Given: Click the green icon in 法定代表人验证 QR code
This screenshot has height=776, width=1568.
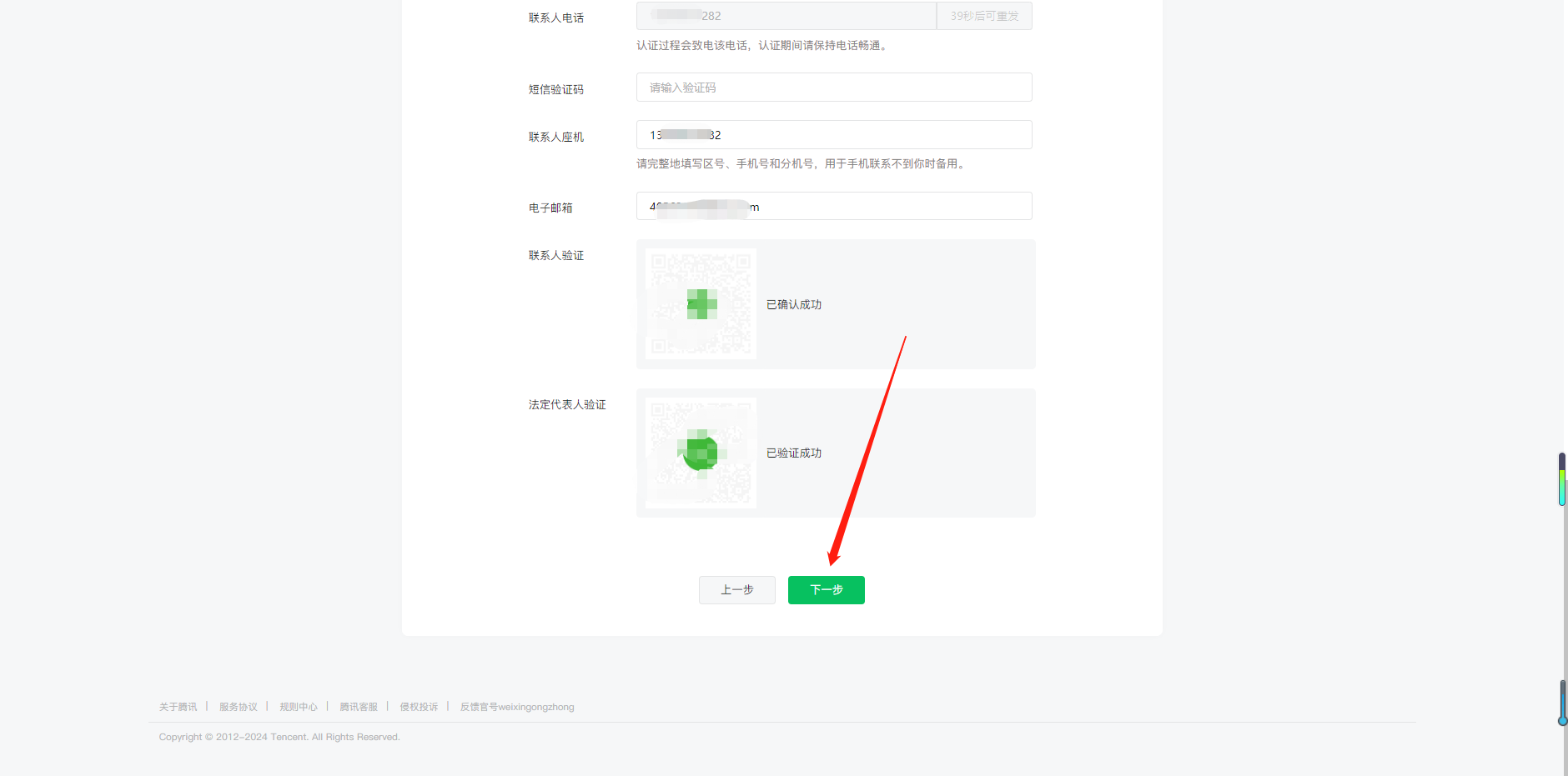Looking at the screenshot, I should click(x=701, y=453).
